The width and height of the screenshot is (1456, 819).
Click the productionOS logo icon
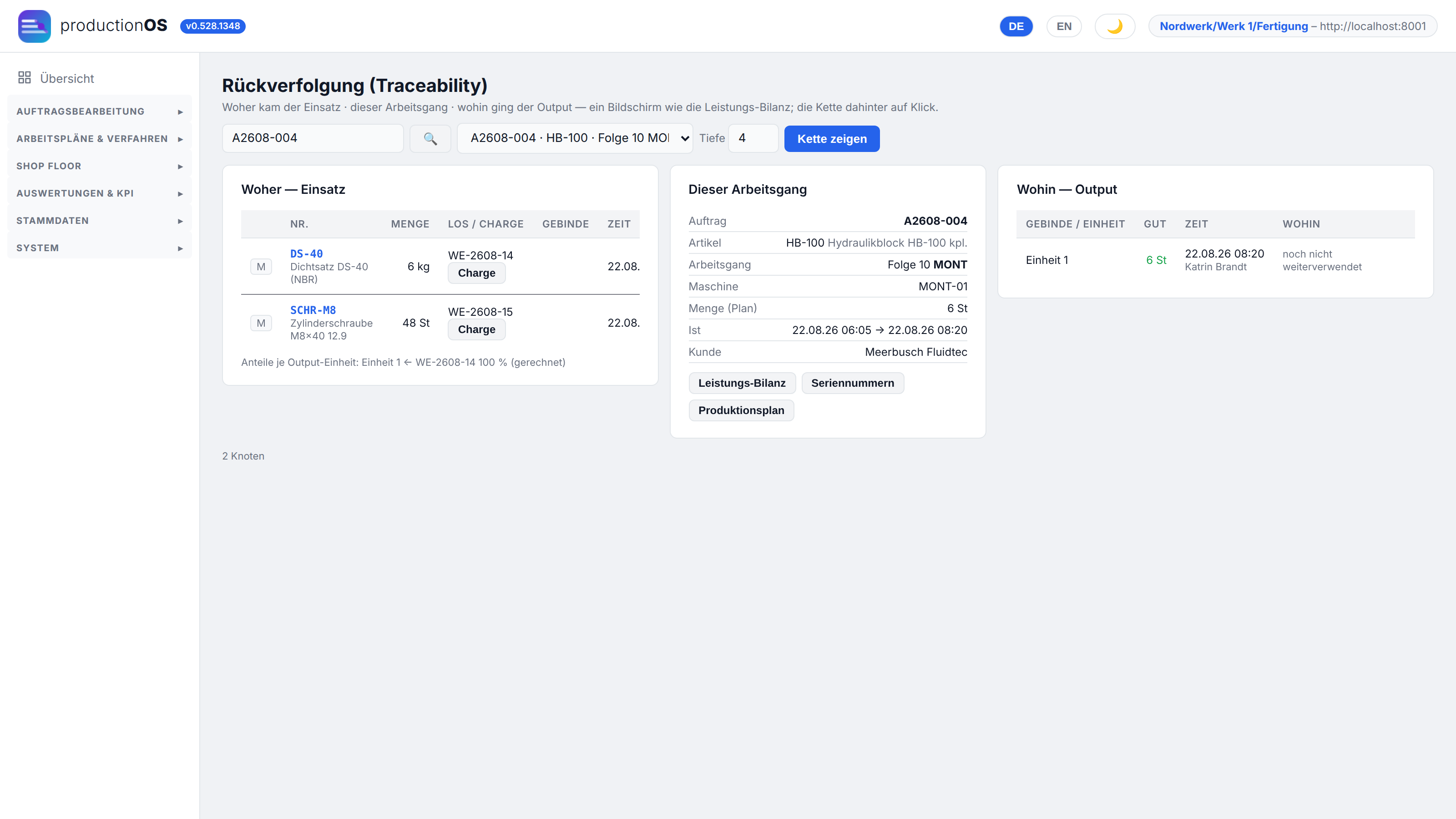[34, 26]
